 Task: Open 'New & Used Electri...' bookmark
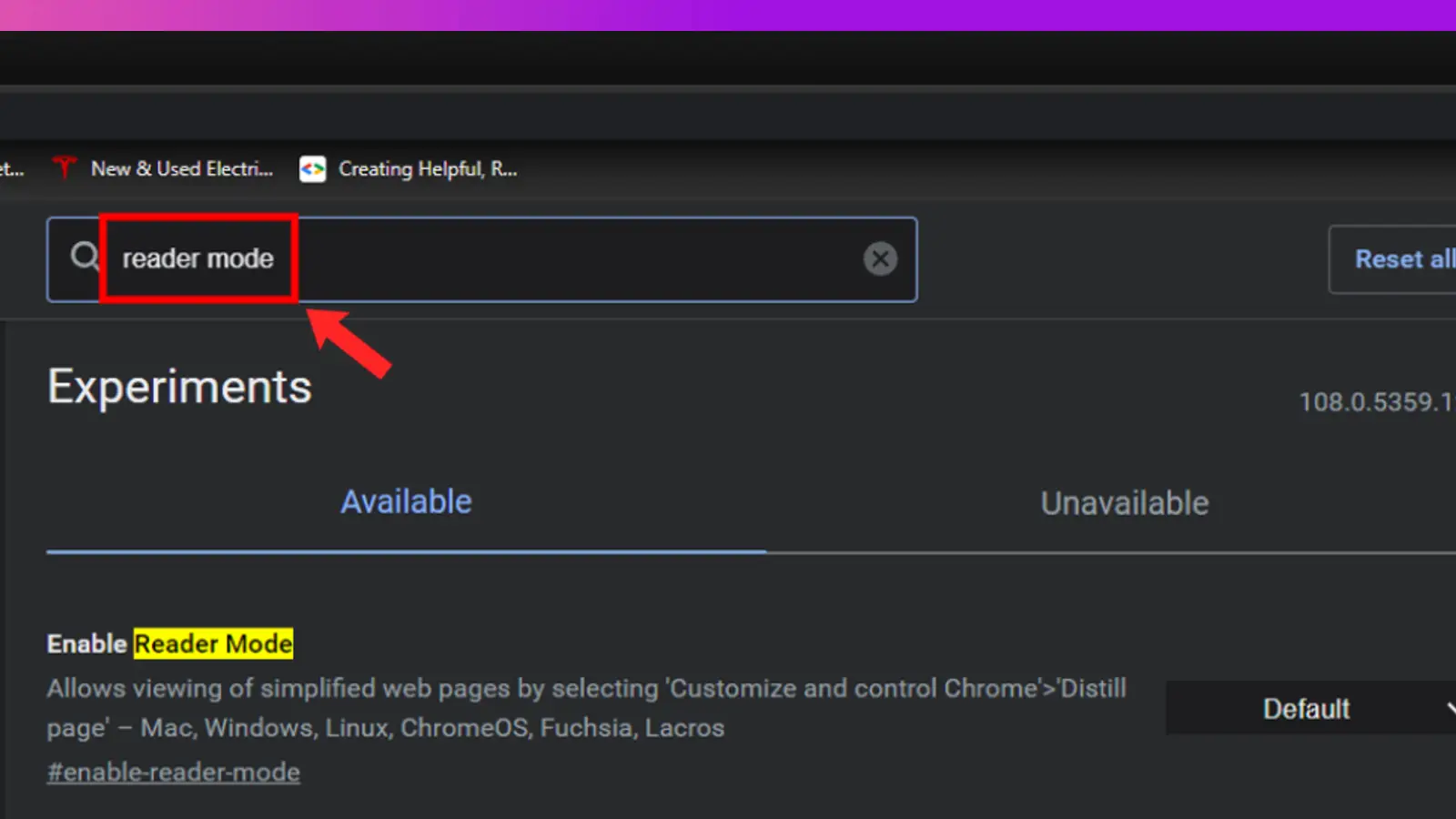point(182,168)
